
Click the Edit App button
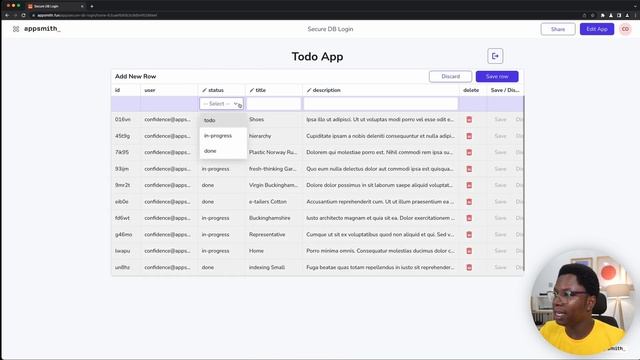(597, 29)
